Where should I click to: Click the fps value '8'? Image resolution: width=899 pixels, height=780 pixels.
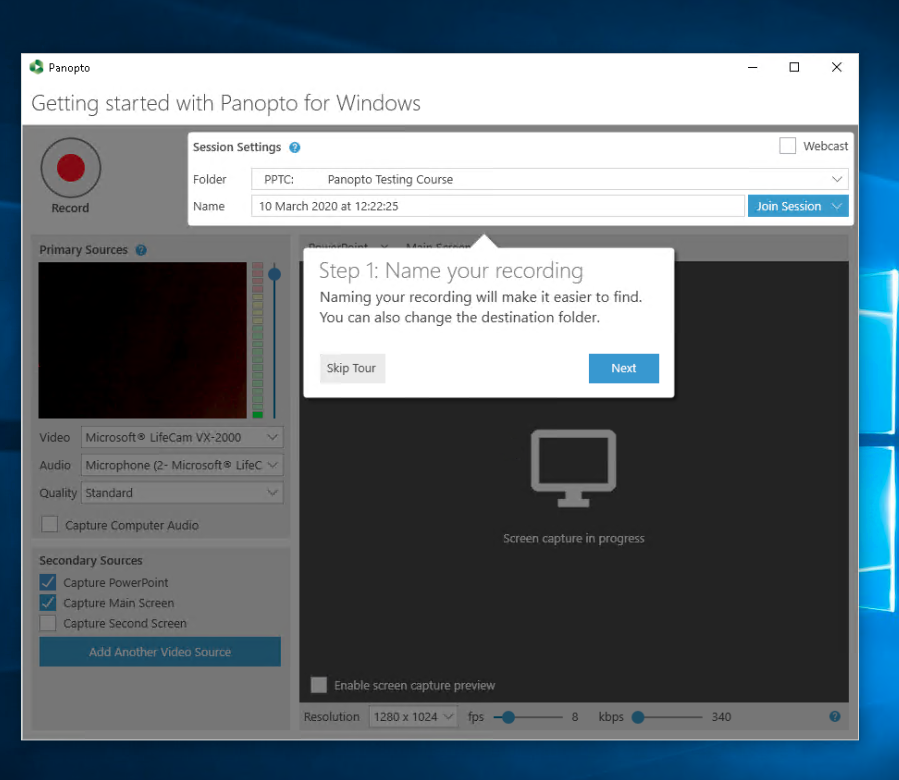click(x=574, y=717)
